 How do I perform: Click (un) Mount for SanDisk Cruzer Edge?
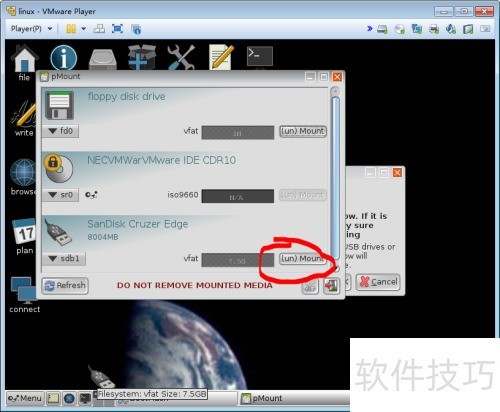tap(303, 259)
